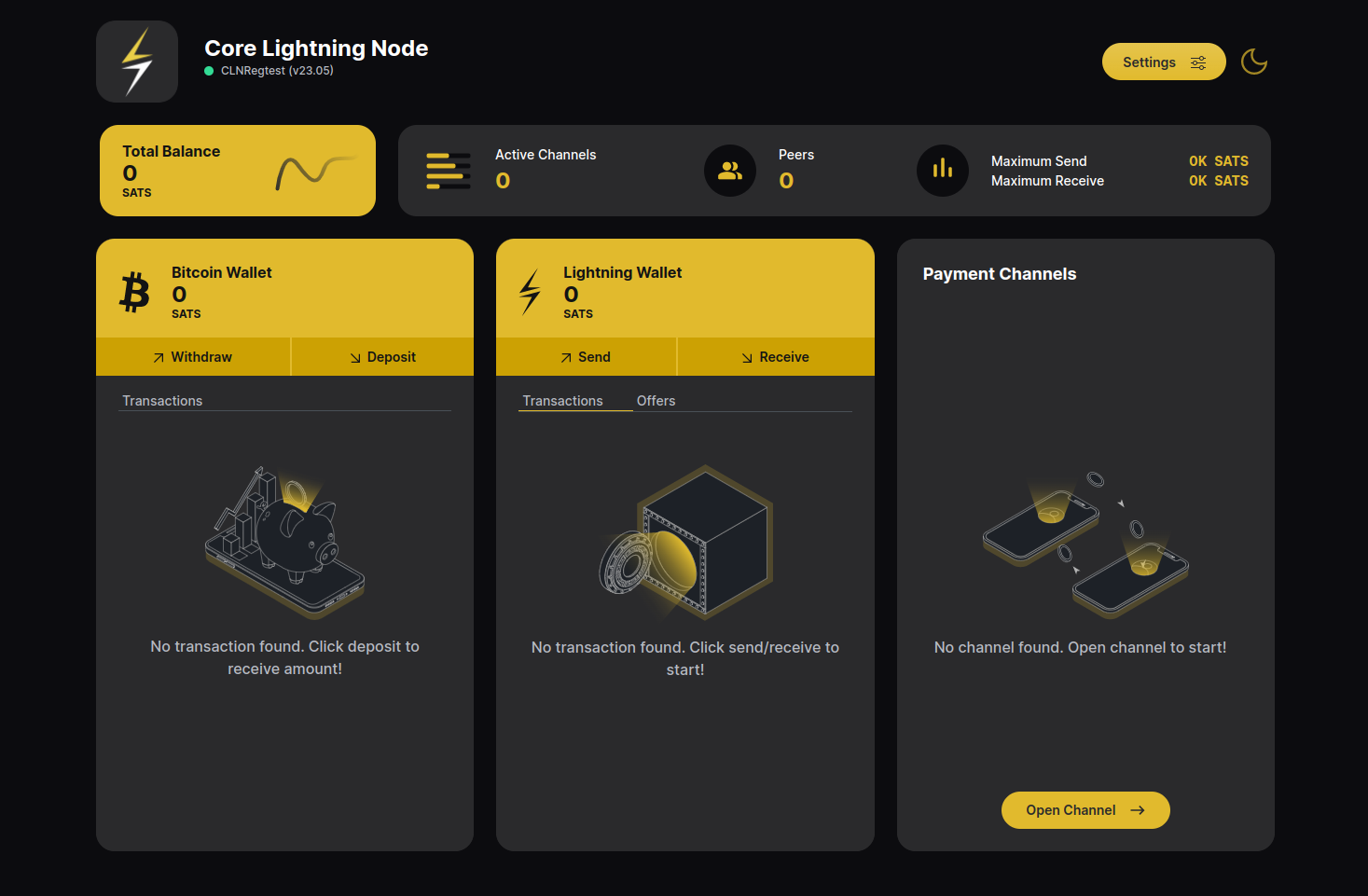The image size is (1368, 896).
Task: Withdraw from the Bitcoin Wallet
Action: click(193, 357)
